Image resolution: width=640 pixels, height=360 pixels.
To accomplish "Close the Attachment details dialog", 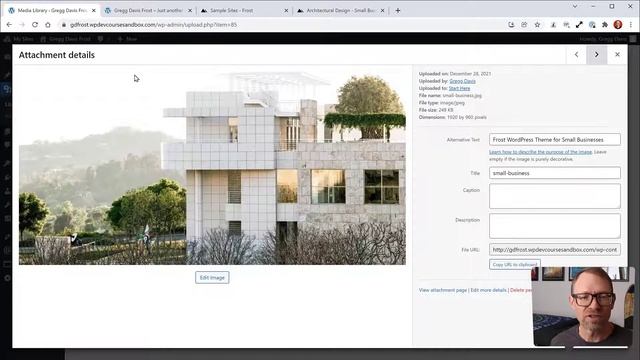I will (617, 54).
